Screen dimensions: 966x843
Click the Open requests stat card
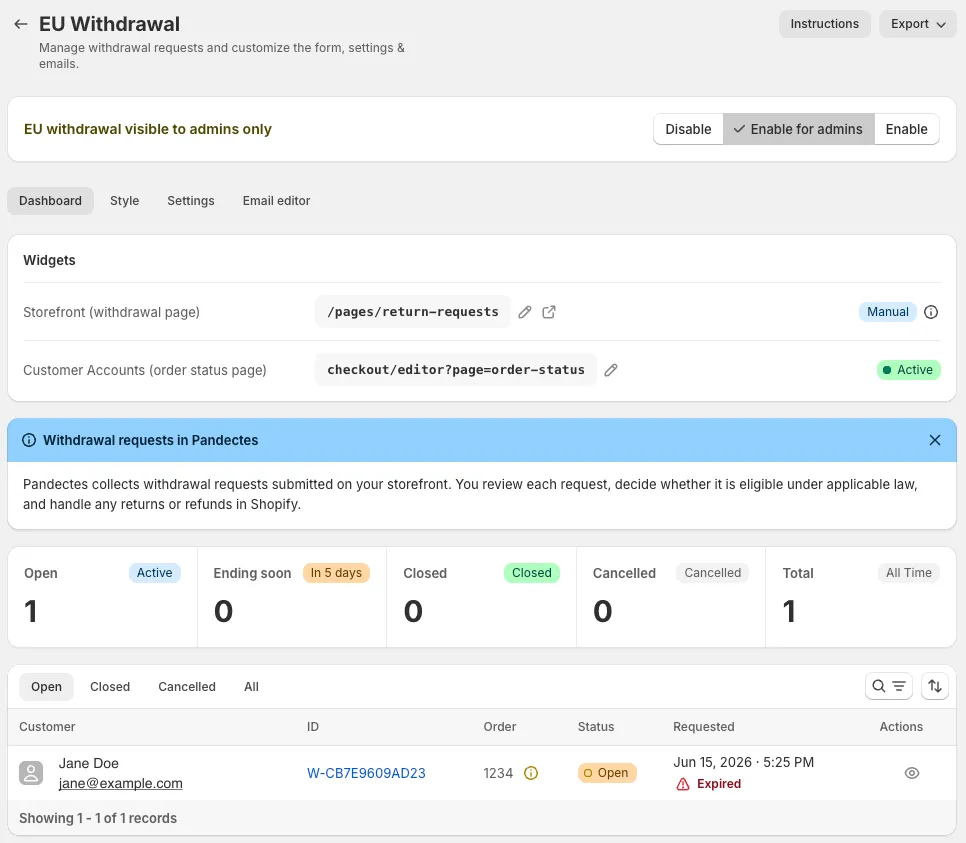click(x=102, y=597)
